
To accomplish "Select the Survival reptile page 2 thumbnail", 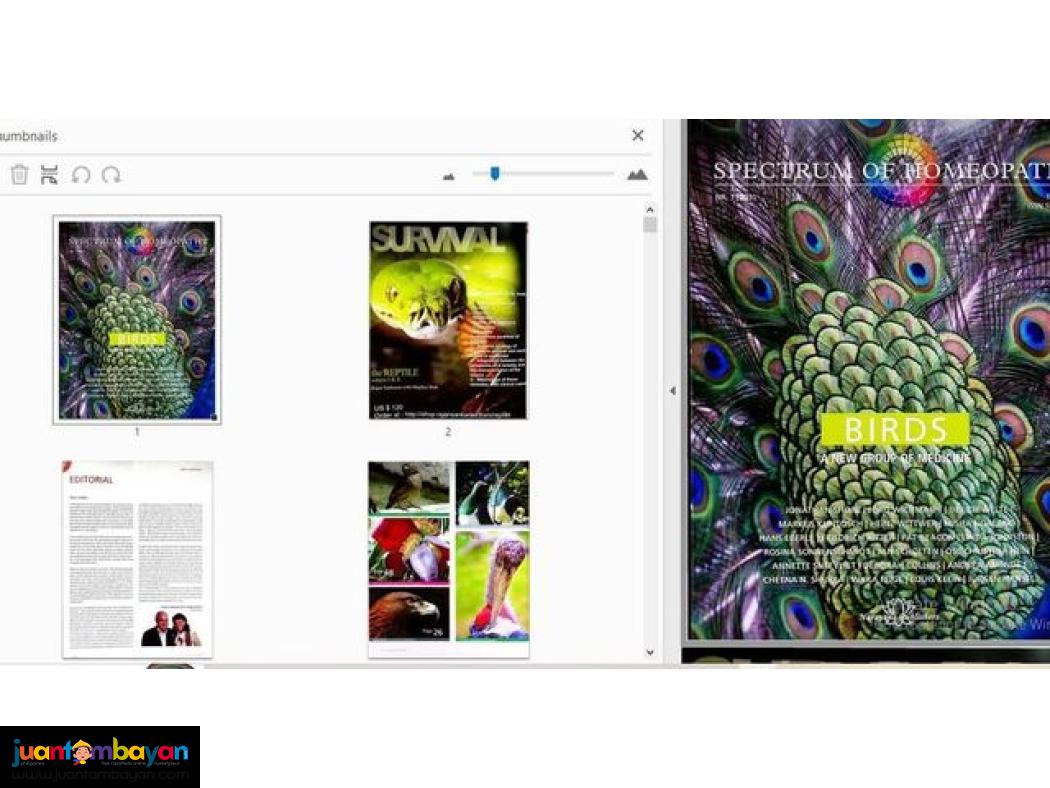I will [448, 320].
